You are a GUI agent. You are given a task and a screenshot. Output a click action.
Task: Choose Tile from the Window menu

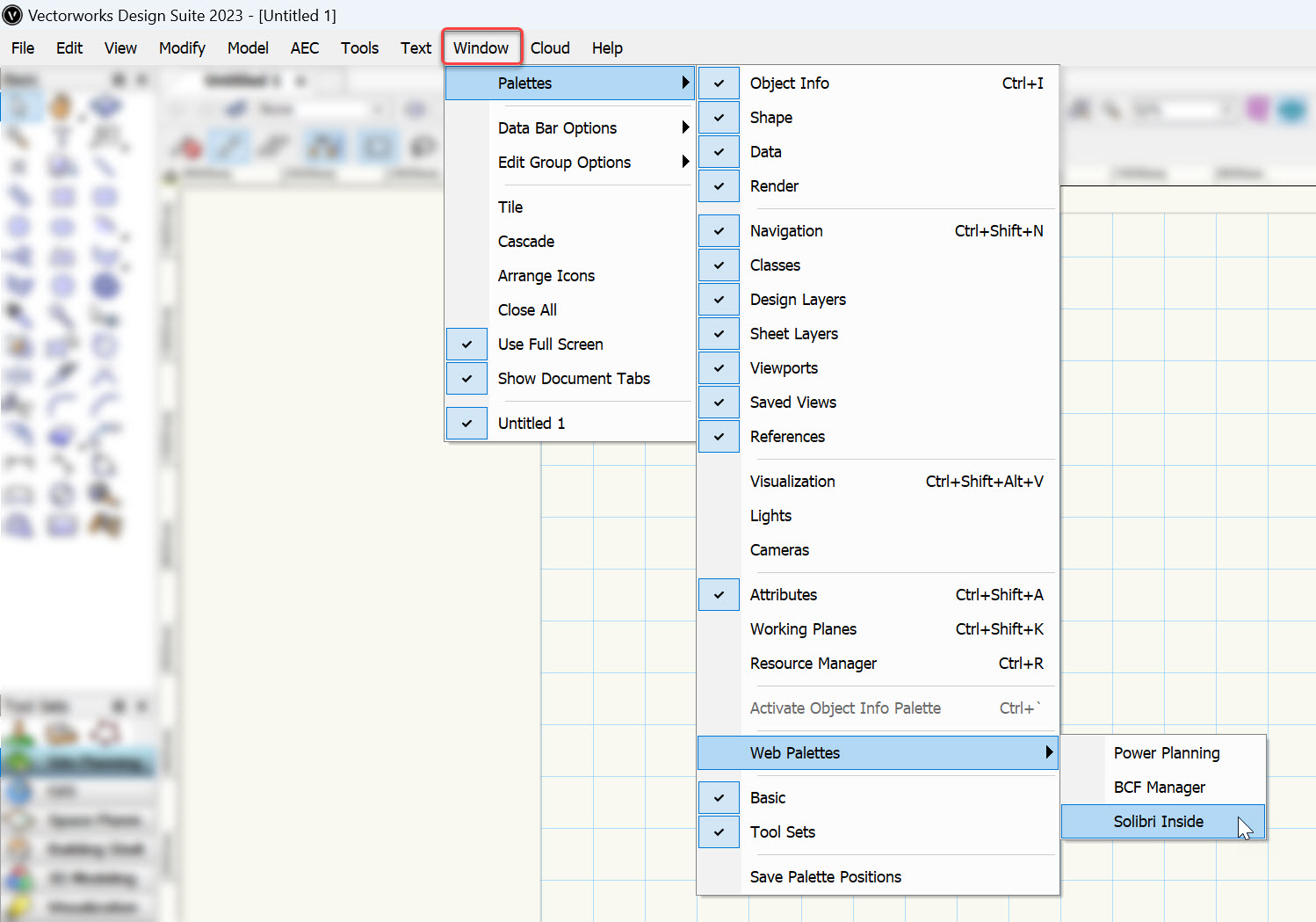(x=570, y=207)
